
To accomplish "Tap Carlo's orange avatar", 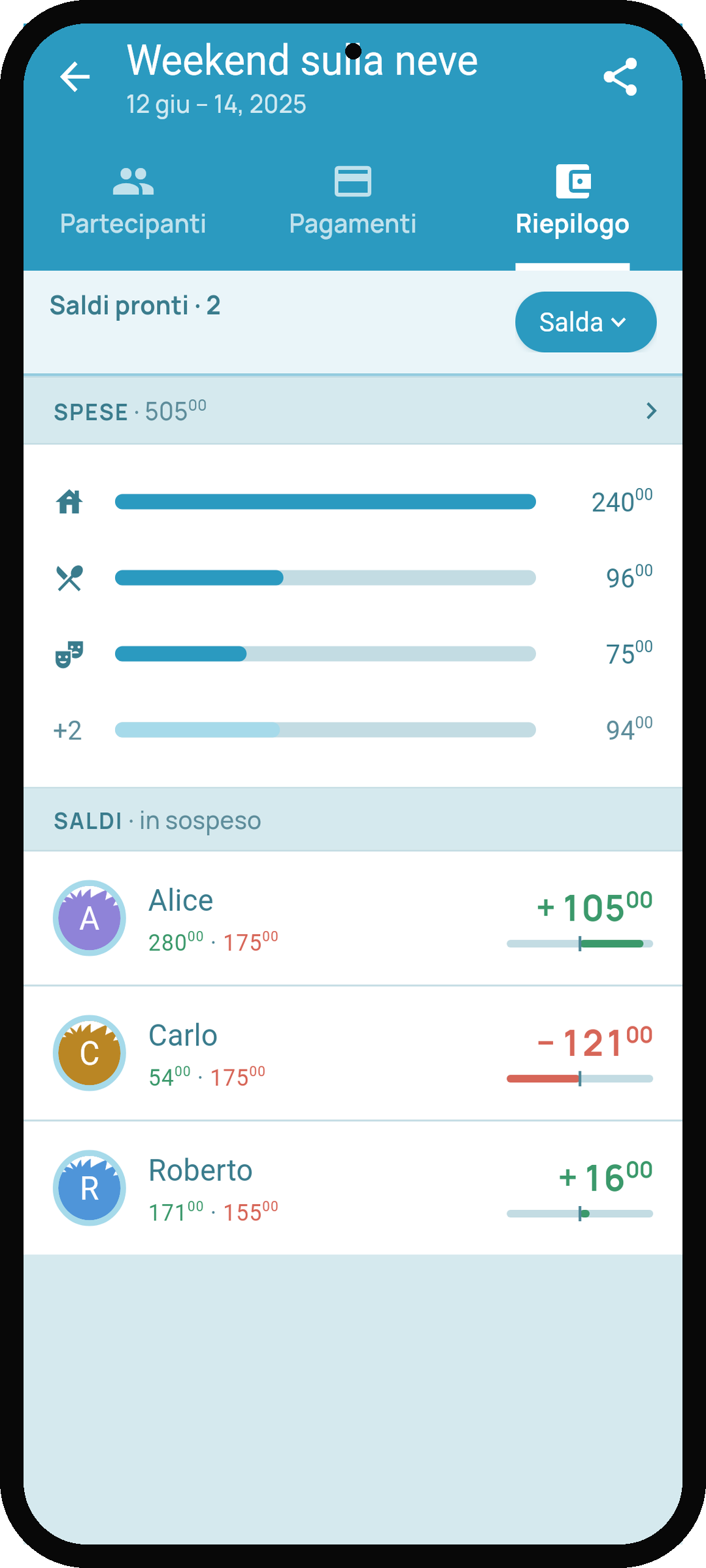I will click(90, 1053).
